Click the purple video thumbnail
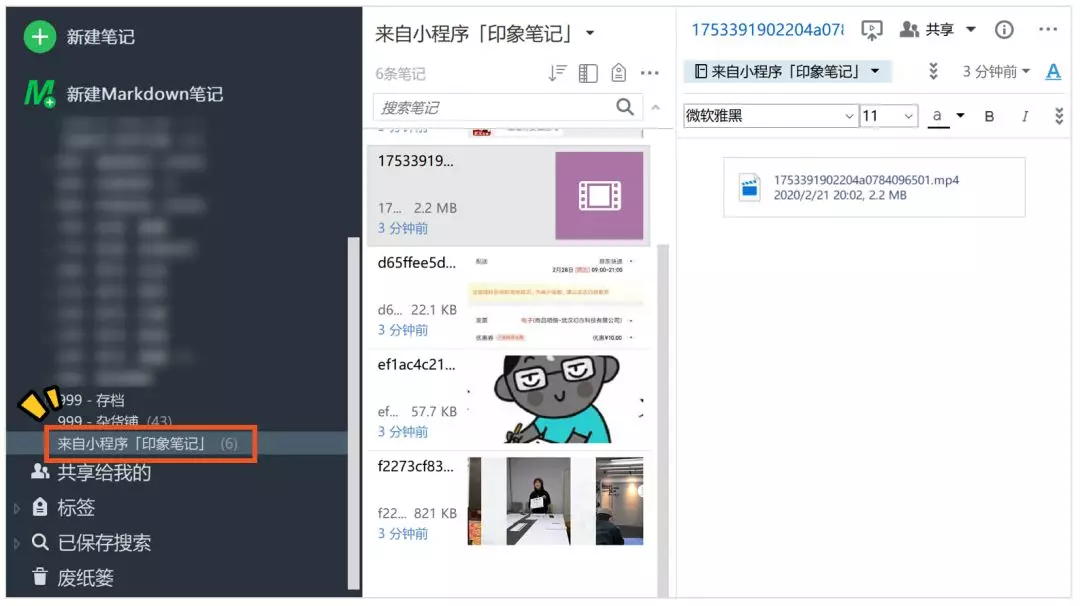 tap(599, 196)
